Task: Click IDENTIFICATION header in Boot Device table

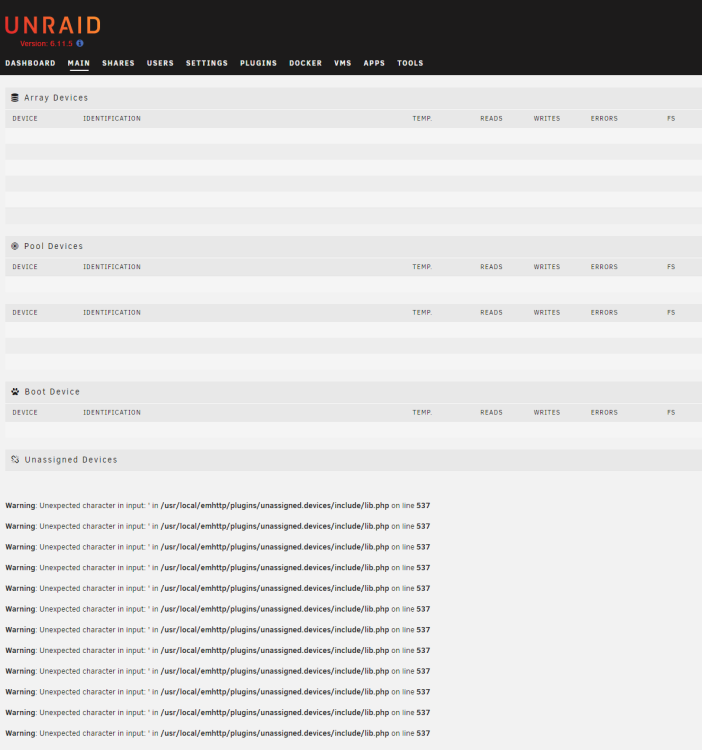Action: [x=112, y=412]
